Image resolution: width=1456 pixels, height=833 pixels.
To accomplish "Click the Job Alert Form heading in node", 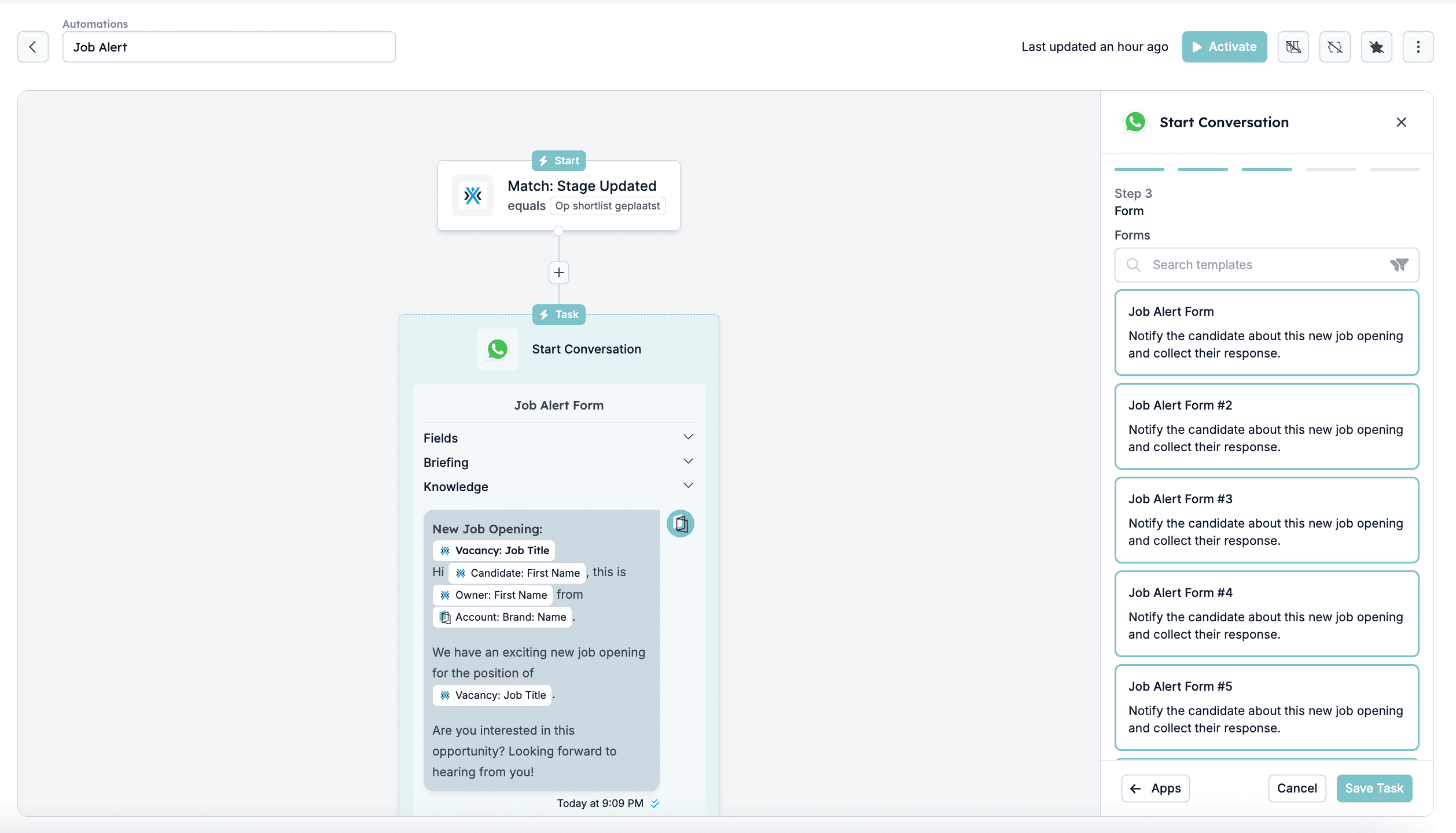I will pos(558,406).
